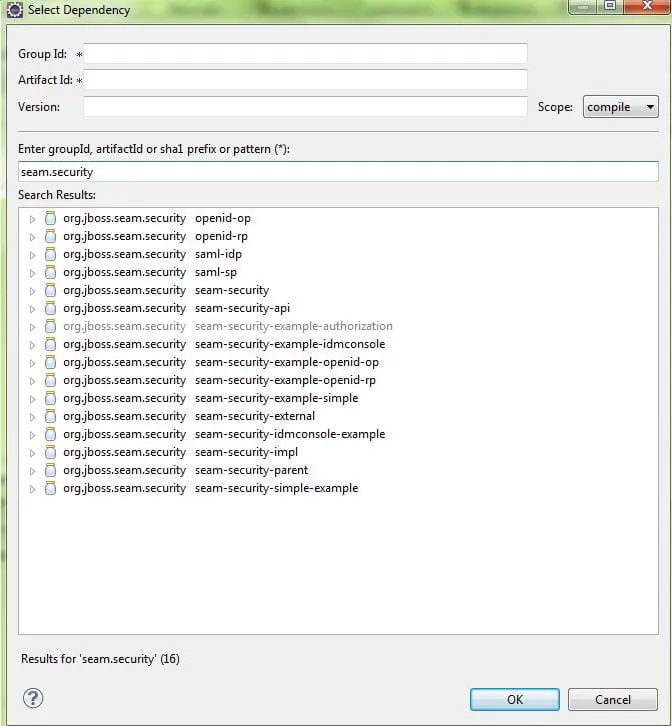Select artifact name seam-security-idmconsole-example

pos(290,434)
